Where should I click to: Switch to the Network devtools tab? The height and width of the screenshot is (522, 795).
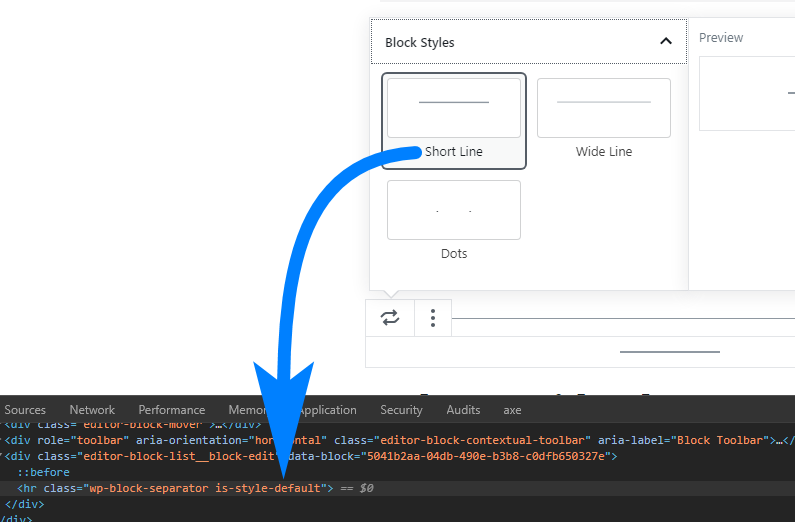[92, 409]
